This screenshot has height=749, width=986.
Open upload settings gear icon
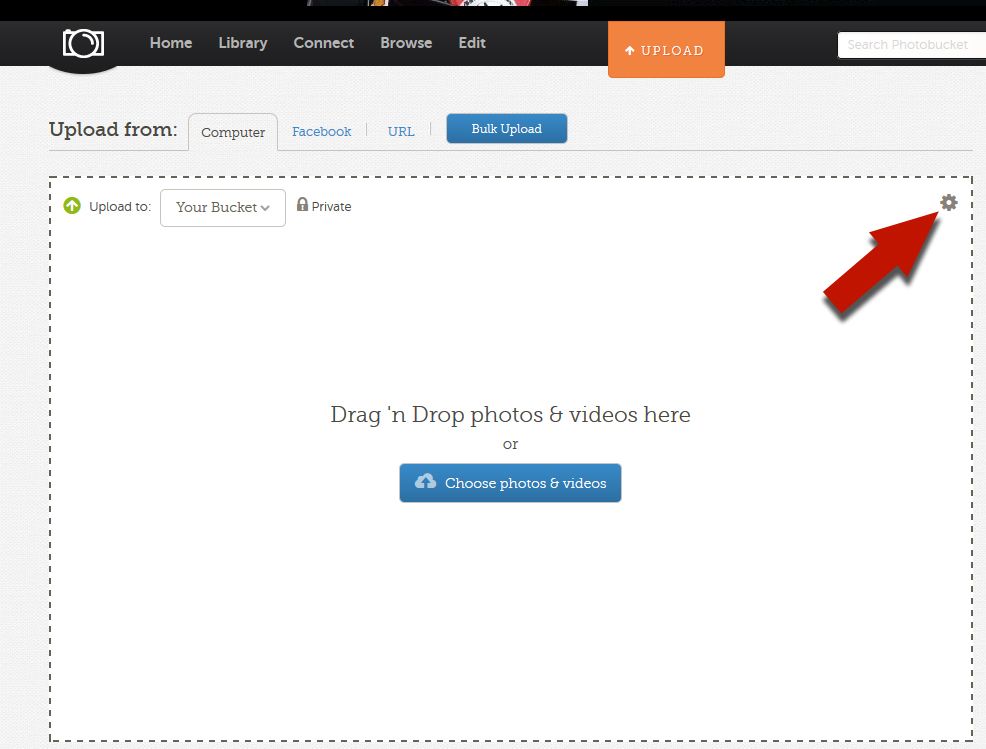point(948,203)
